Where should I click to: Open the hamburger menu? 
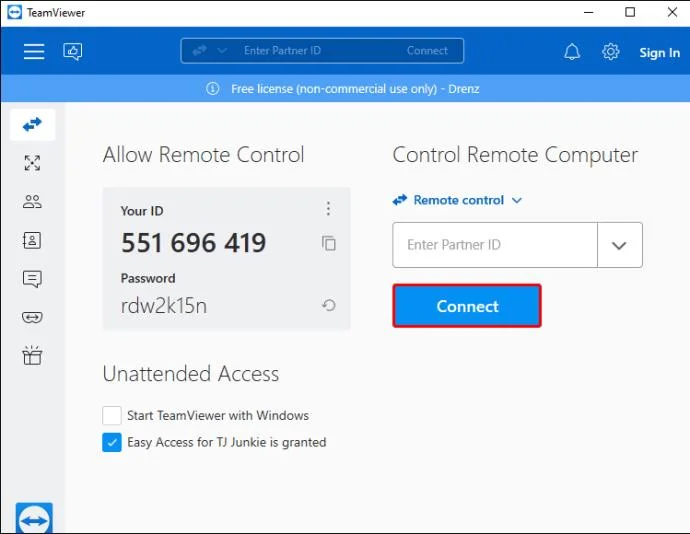[x=34, y=52]
